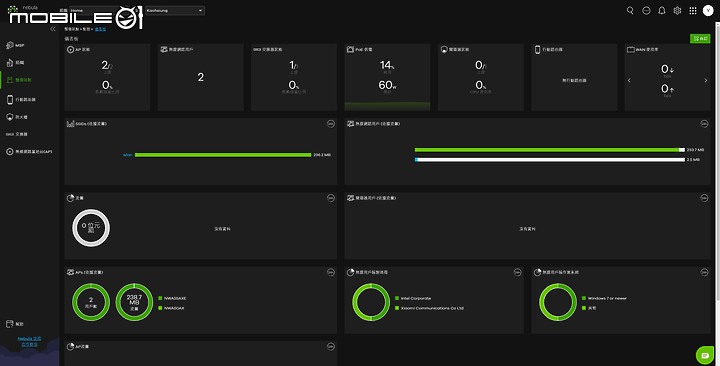
Task: Open APs by usage panel options icon
Action: 331,272
